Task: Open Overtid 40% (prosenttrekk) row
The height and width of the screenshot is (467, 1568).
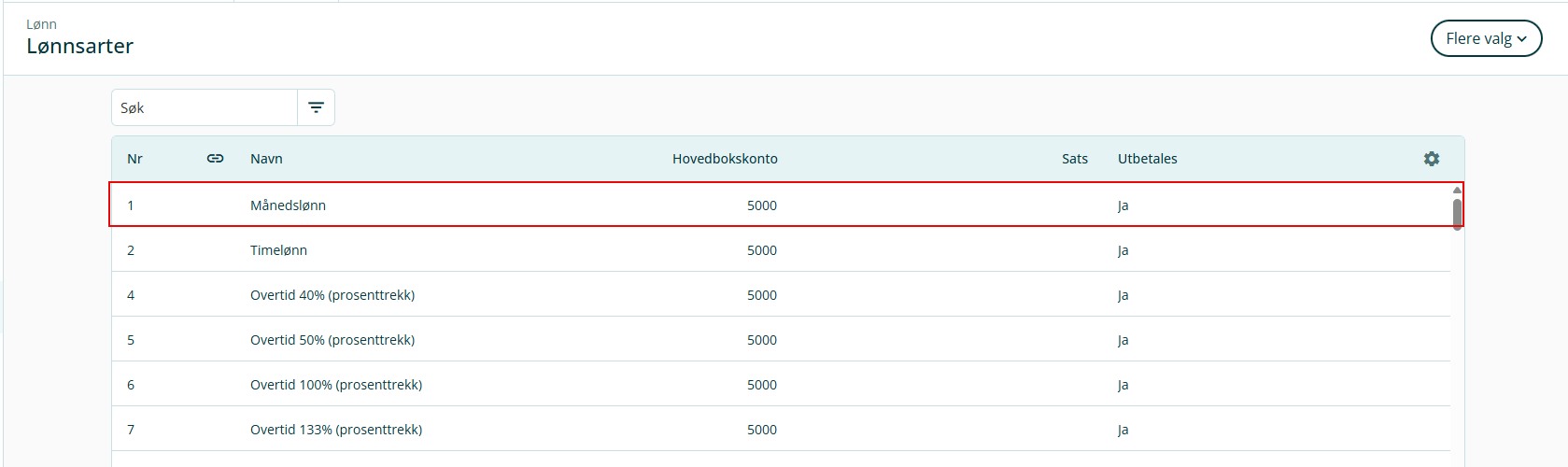Action: coord(332,295)
